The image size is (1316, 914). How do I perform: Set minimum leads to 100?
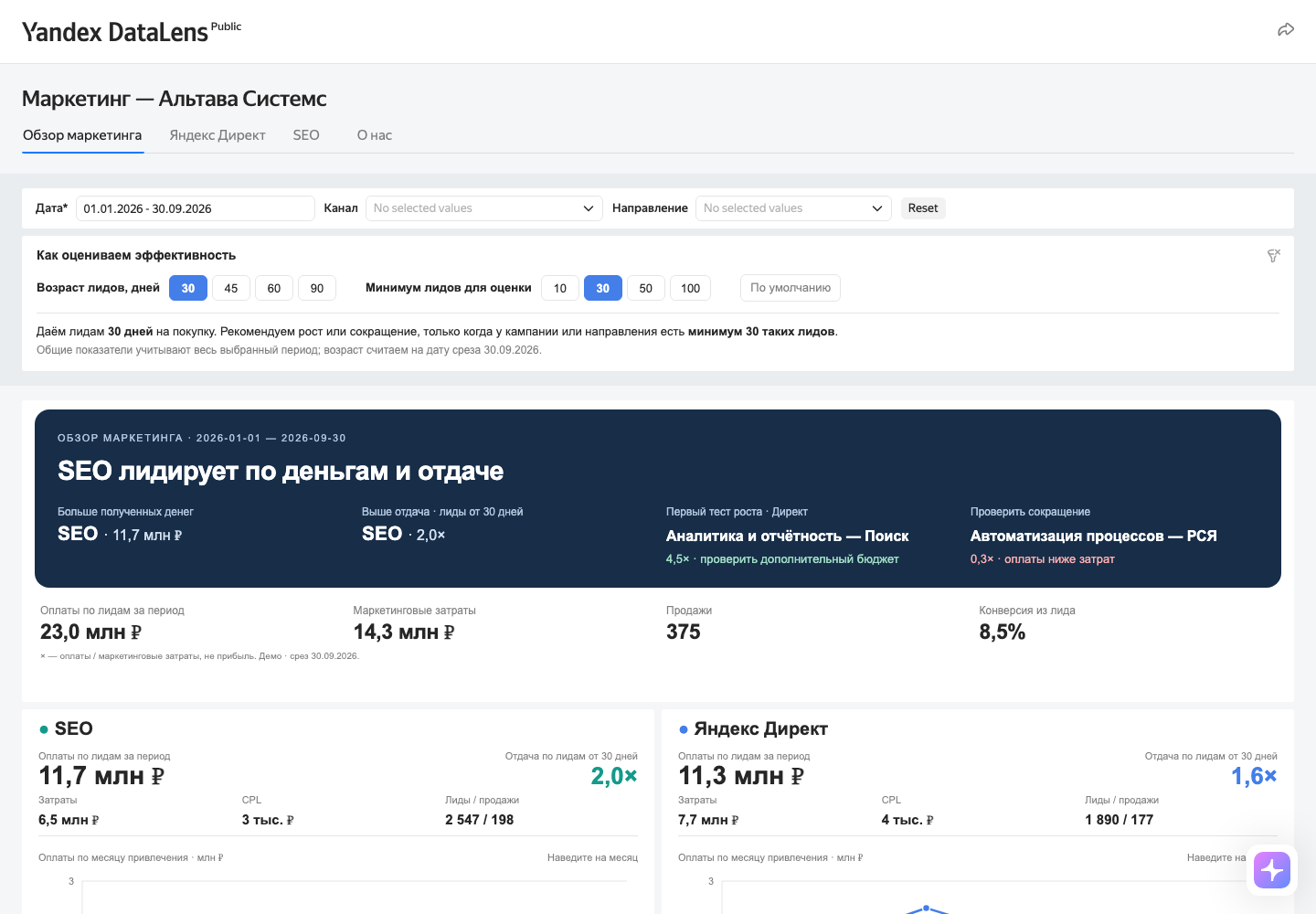(691, 288)
